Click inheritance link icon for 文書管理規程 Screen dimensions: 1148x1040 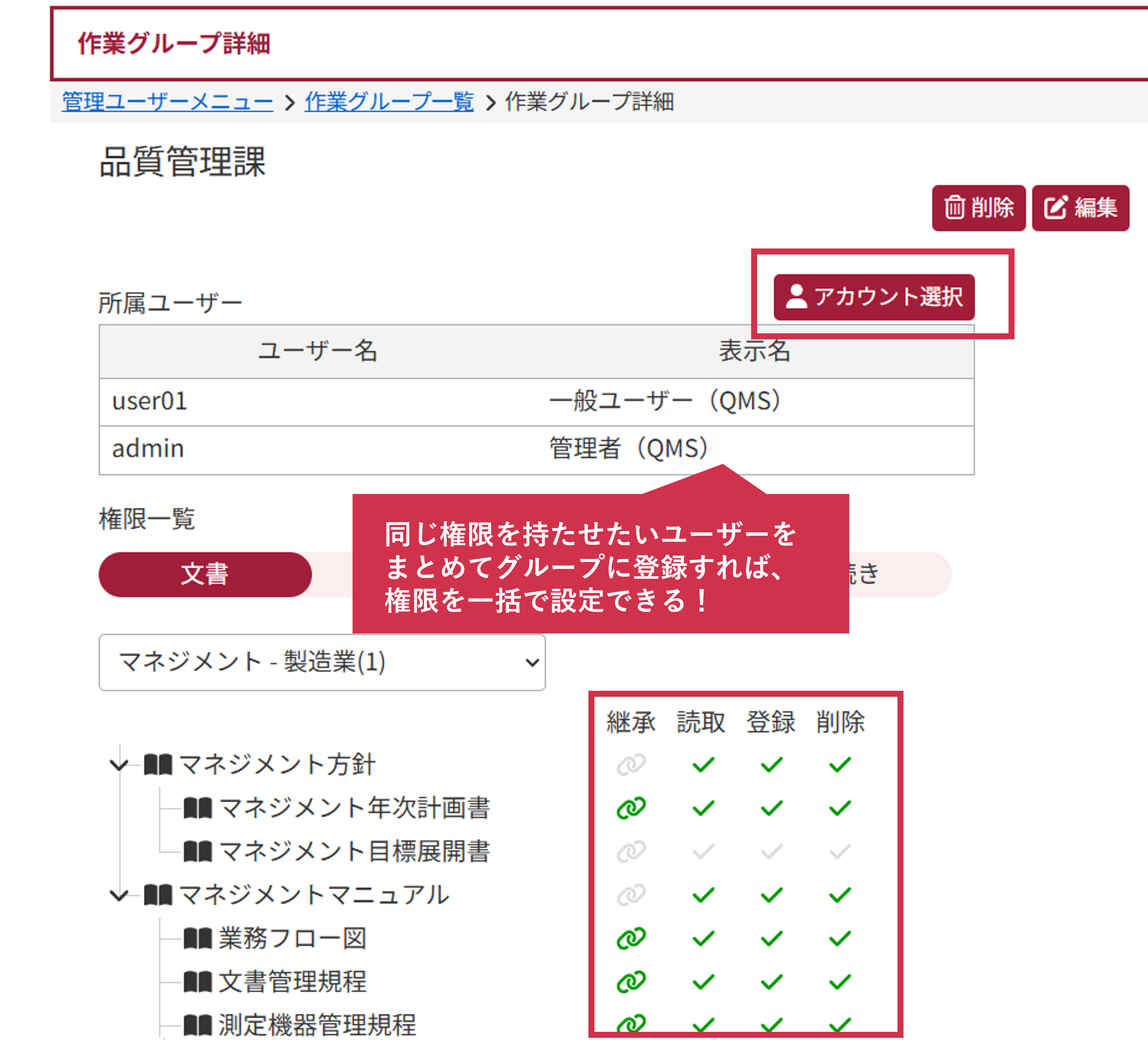[631, 982]
